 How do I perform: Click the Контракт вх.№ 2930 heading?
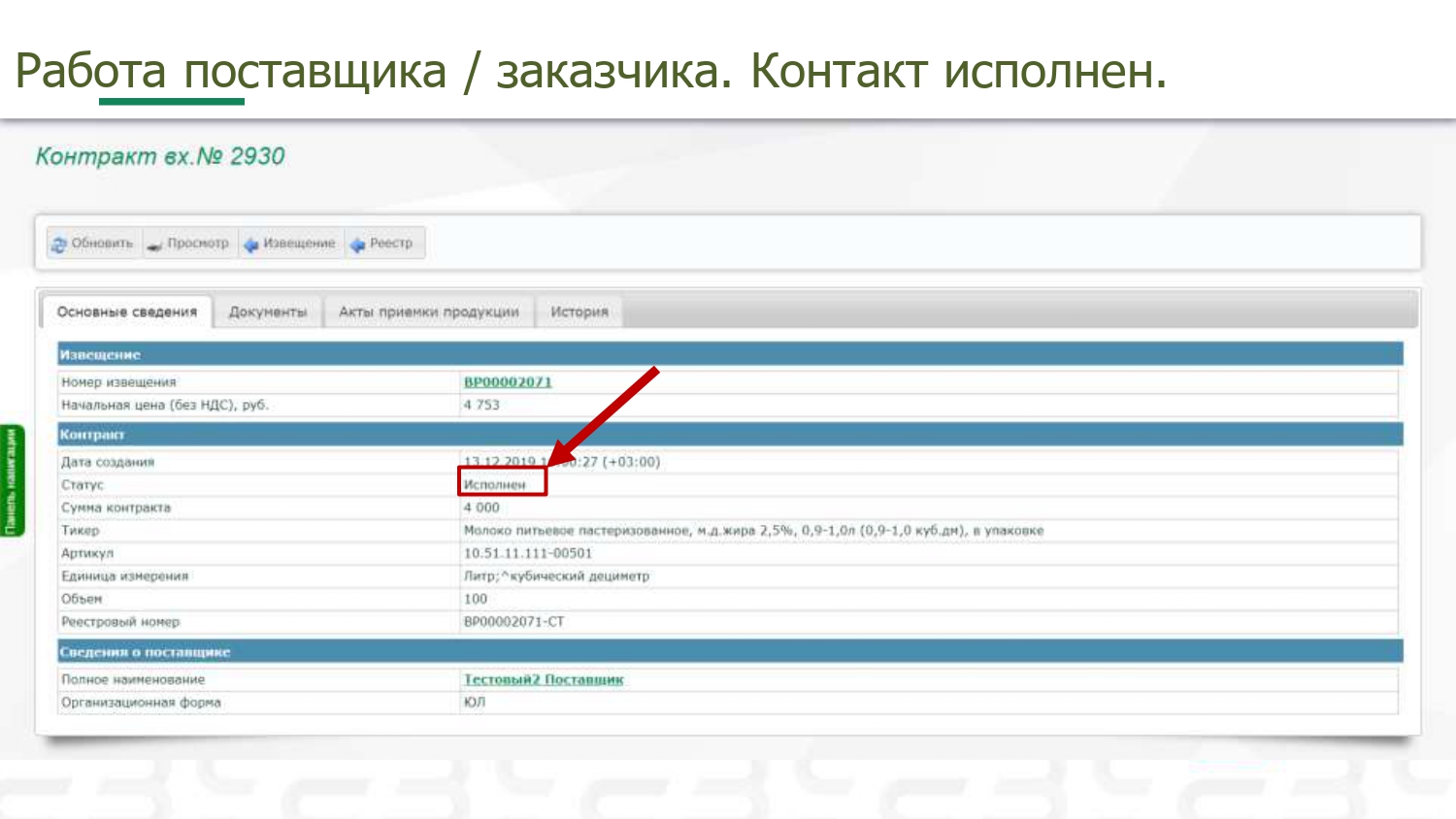(x=160, y=157)
